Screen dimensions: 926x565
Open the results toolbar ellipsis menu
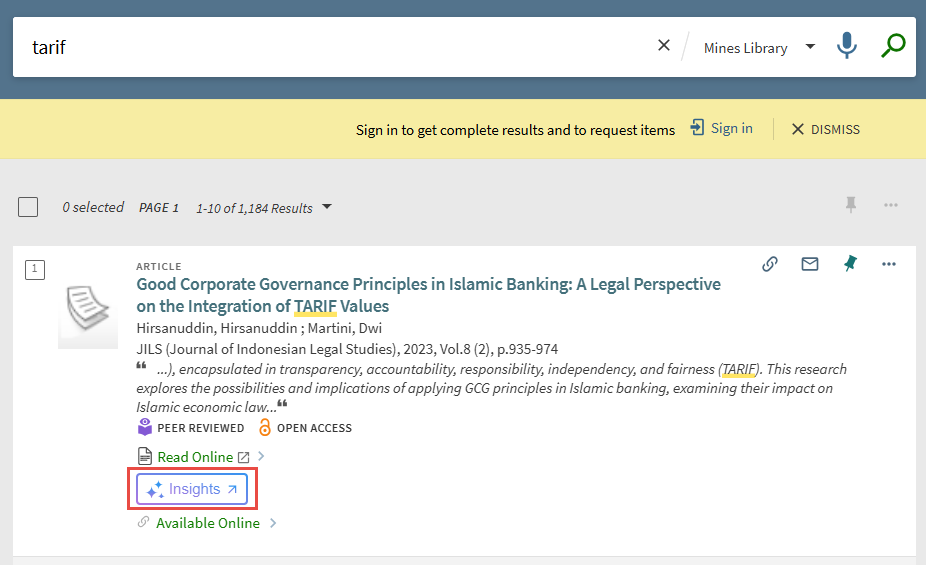pyautogui.click(x=891, y=205)
